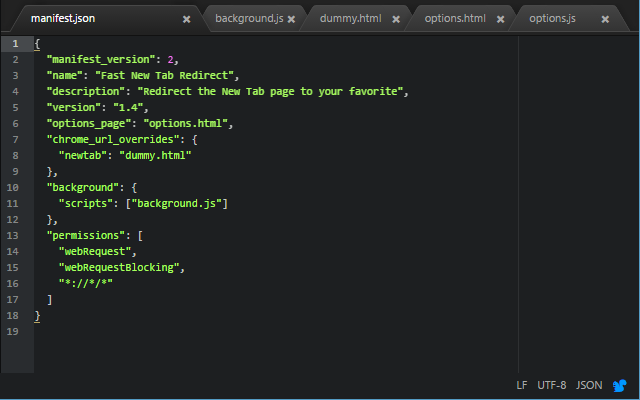
Task: Close the options.html tab
Action: point(500,19)
